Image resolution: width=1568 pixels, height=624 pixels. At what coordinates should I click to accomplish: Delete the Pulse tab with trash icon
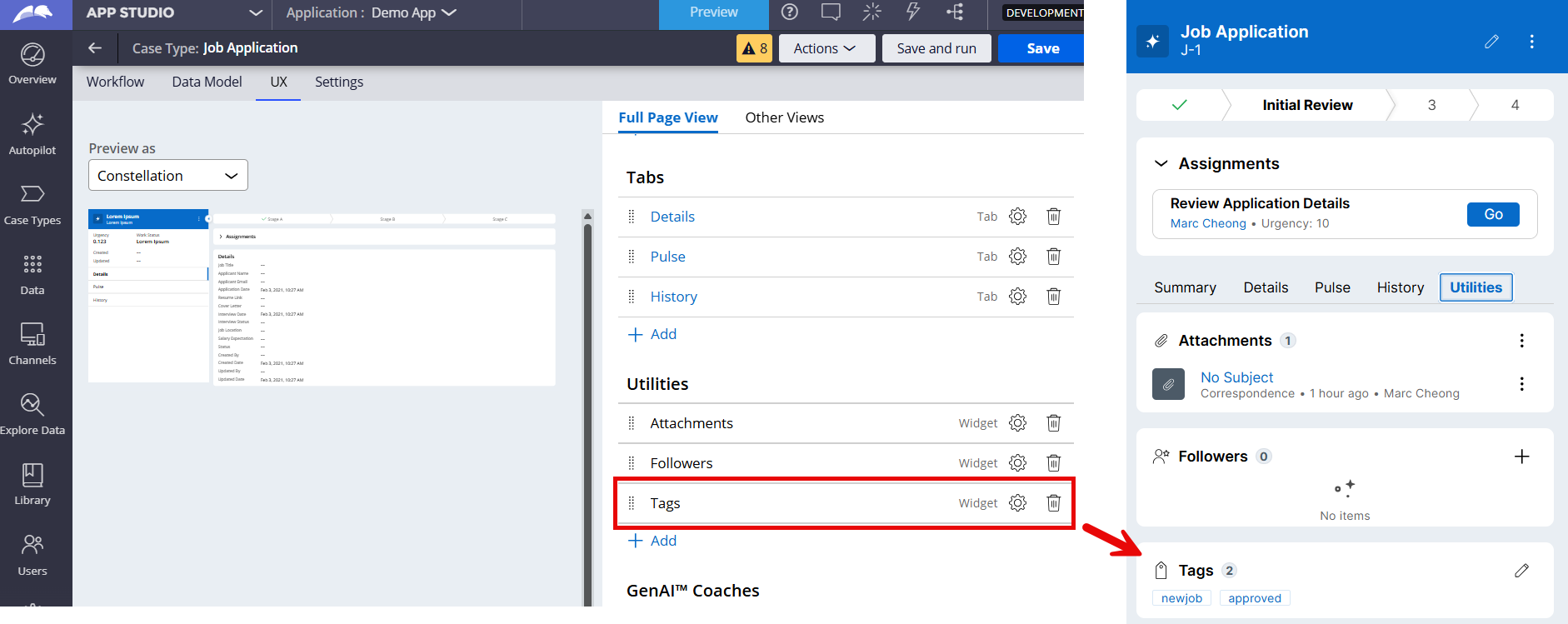[x=1054, y=257]
